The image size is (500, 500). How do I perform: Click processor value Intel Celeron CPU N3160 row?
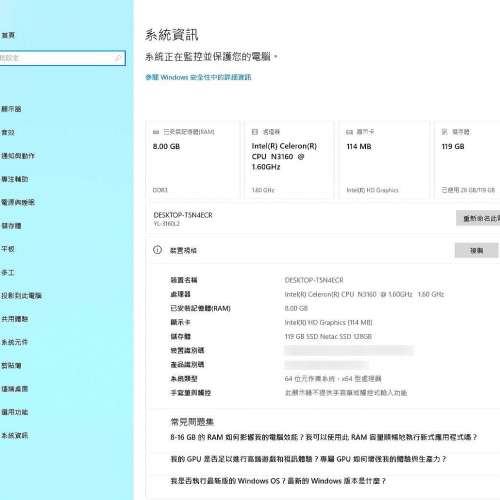click(x=364, y=294)
